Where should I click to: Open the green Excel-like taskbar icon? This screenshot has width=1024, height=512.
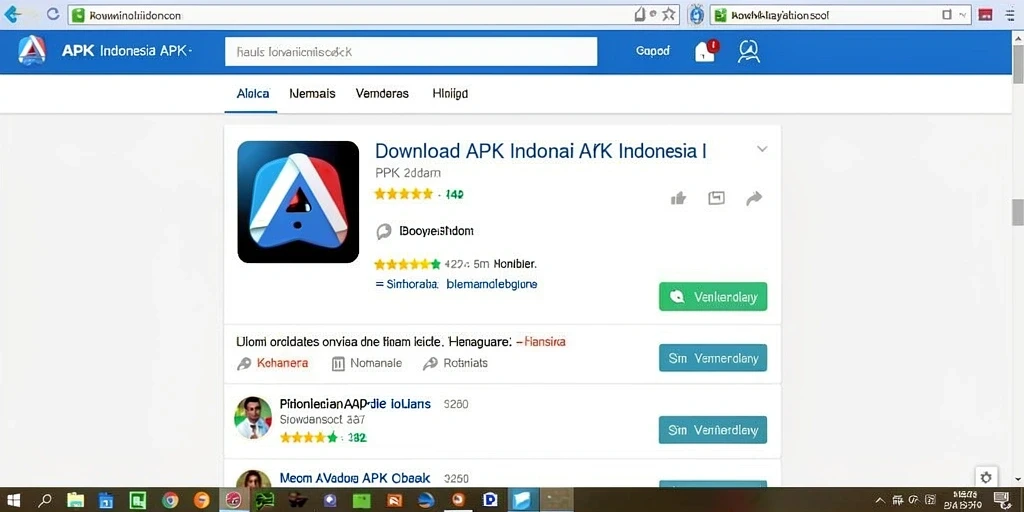coord(138,500)
